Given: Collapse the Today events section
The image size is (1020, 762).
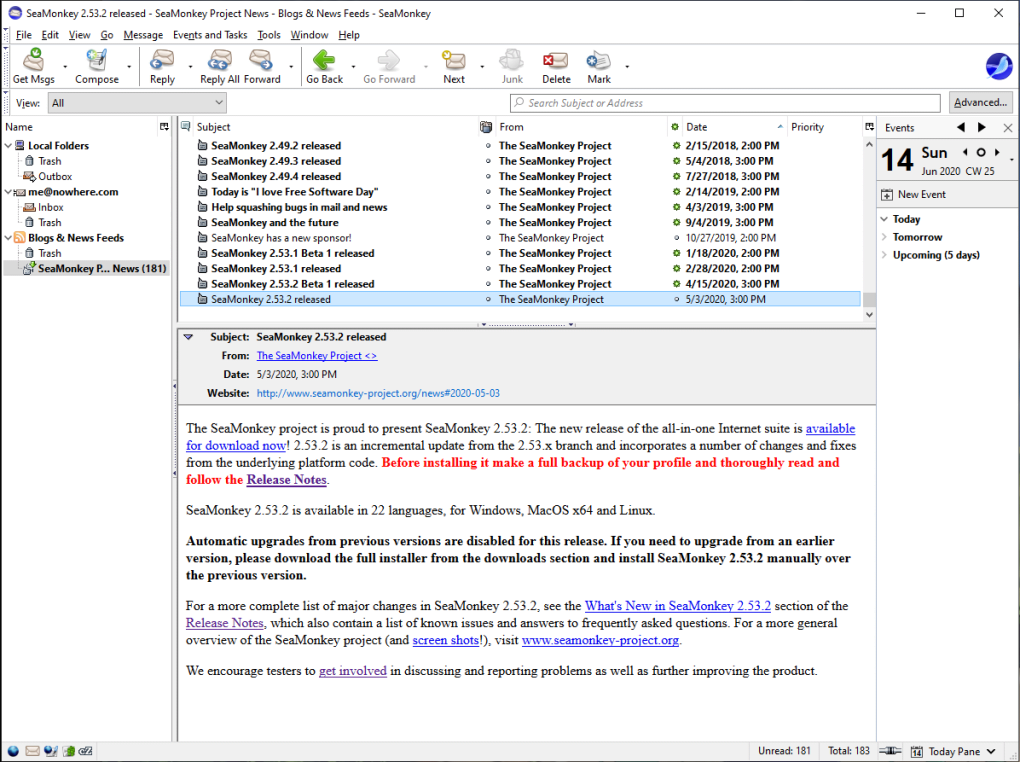Looking at the screenshot, I should 884,219.
